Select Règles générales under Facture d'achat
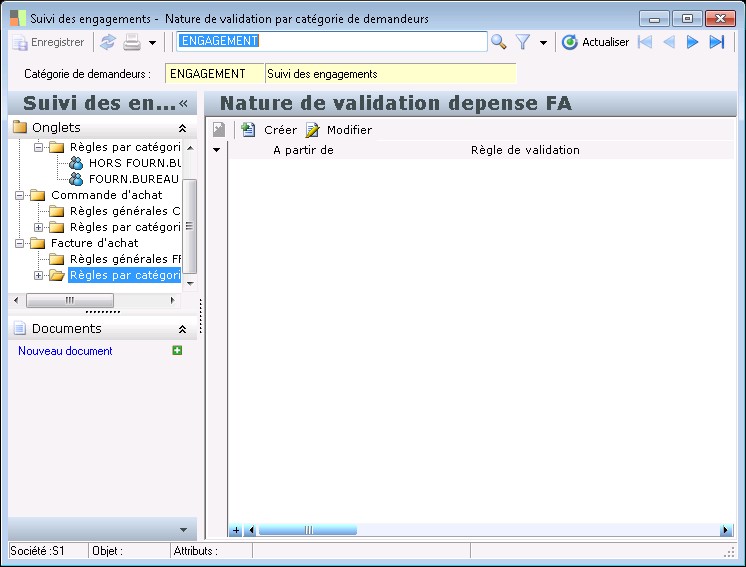This screenshot has width=746, height=567. 125,259
